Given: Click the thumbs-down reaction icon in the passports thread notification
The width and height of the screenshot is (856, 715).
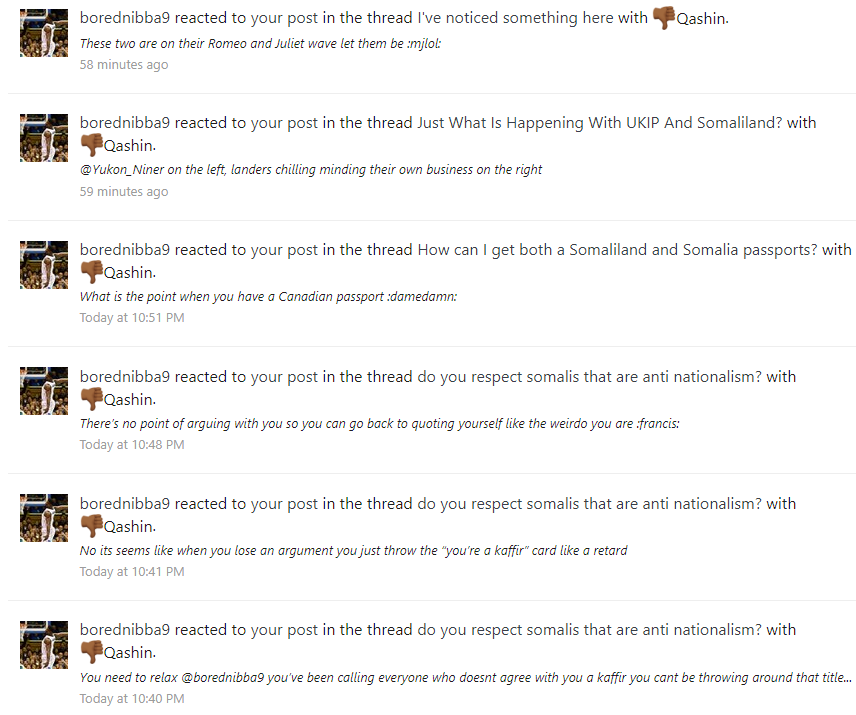Looking at the screenshot, I should pos(91,272).
